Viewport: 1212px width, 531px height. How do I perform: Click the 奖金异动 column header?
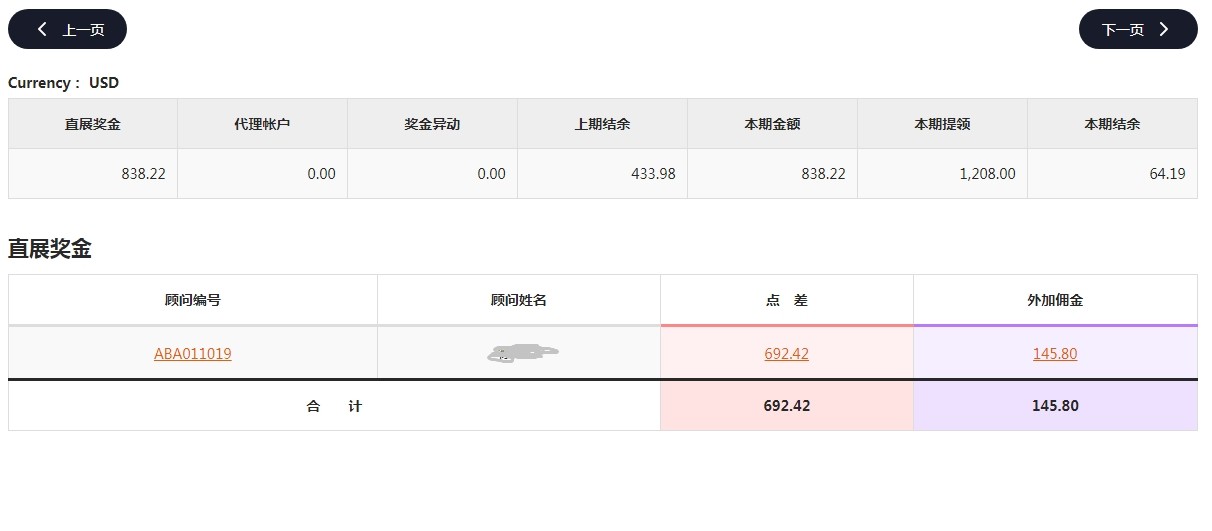point(432,124)
